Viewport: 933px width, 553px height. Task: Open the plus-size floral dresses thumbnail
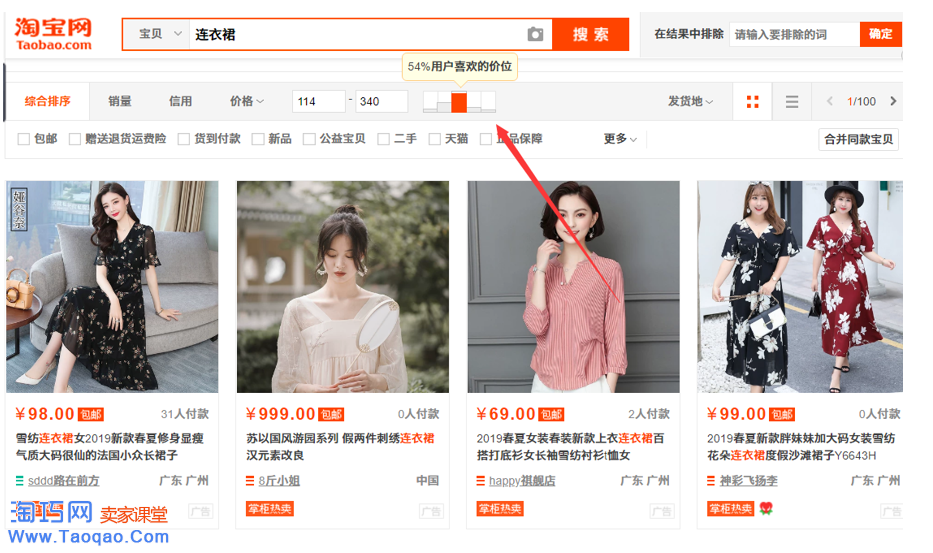pyautogui.click(x=800, y=287)
